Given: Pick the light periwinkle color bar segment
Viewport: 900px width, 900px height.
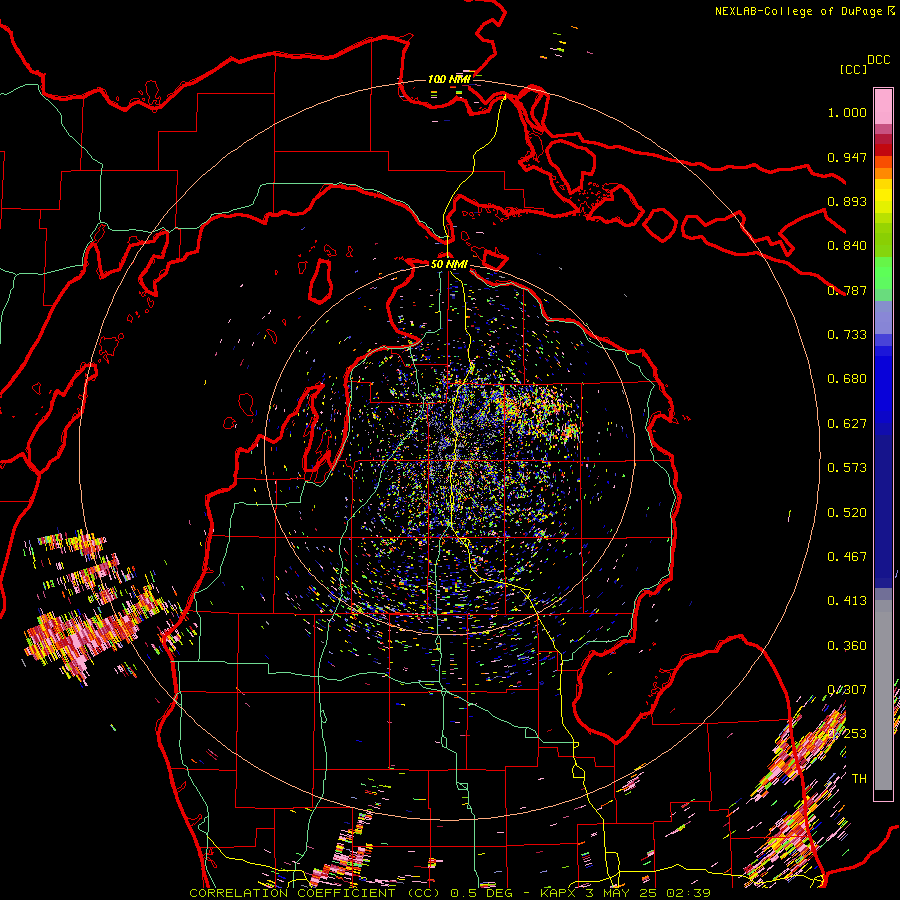Looking at the screenshot, I should [883, 318].
